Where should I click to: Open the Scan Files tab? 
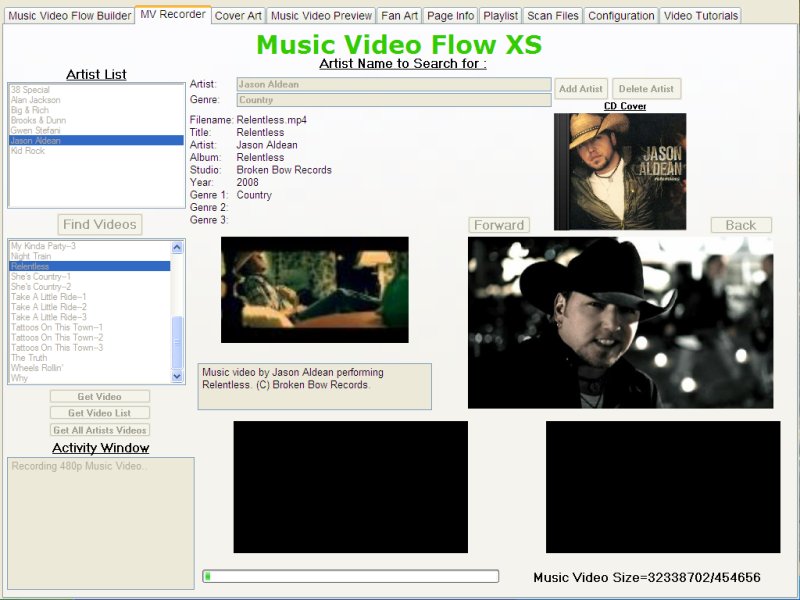pyautogui.click(x=553, y=15)
